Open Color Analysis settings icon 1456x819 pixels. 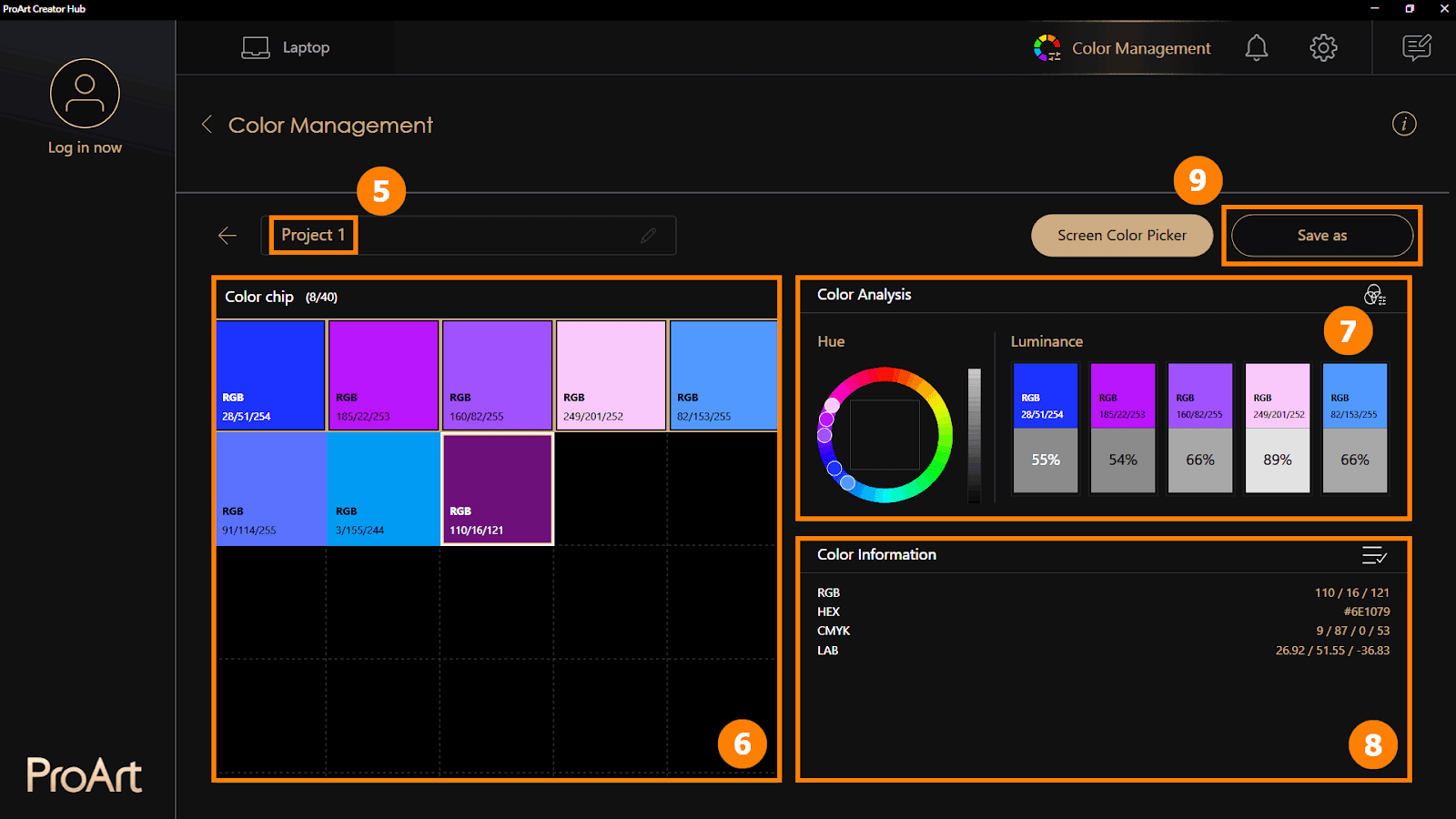[1374, 295]
